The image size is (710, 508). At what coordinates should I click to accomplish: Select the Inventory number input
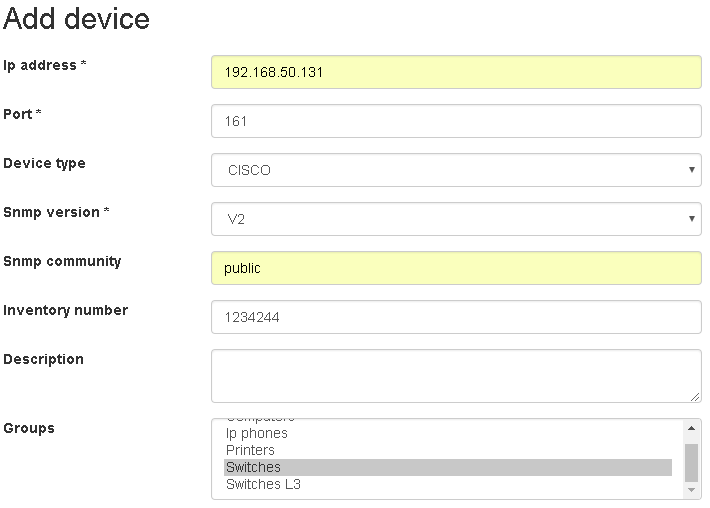[x=456, y=317]
